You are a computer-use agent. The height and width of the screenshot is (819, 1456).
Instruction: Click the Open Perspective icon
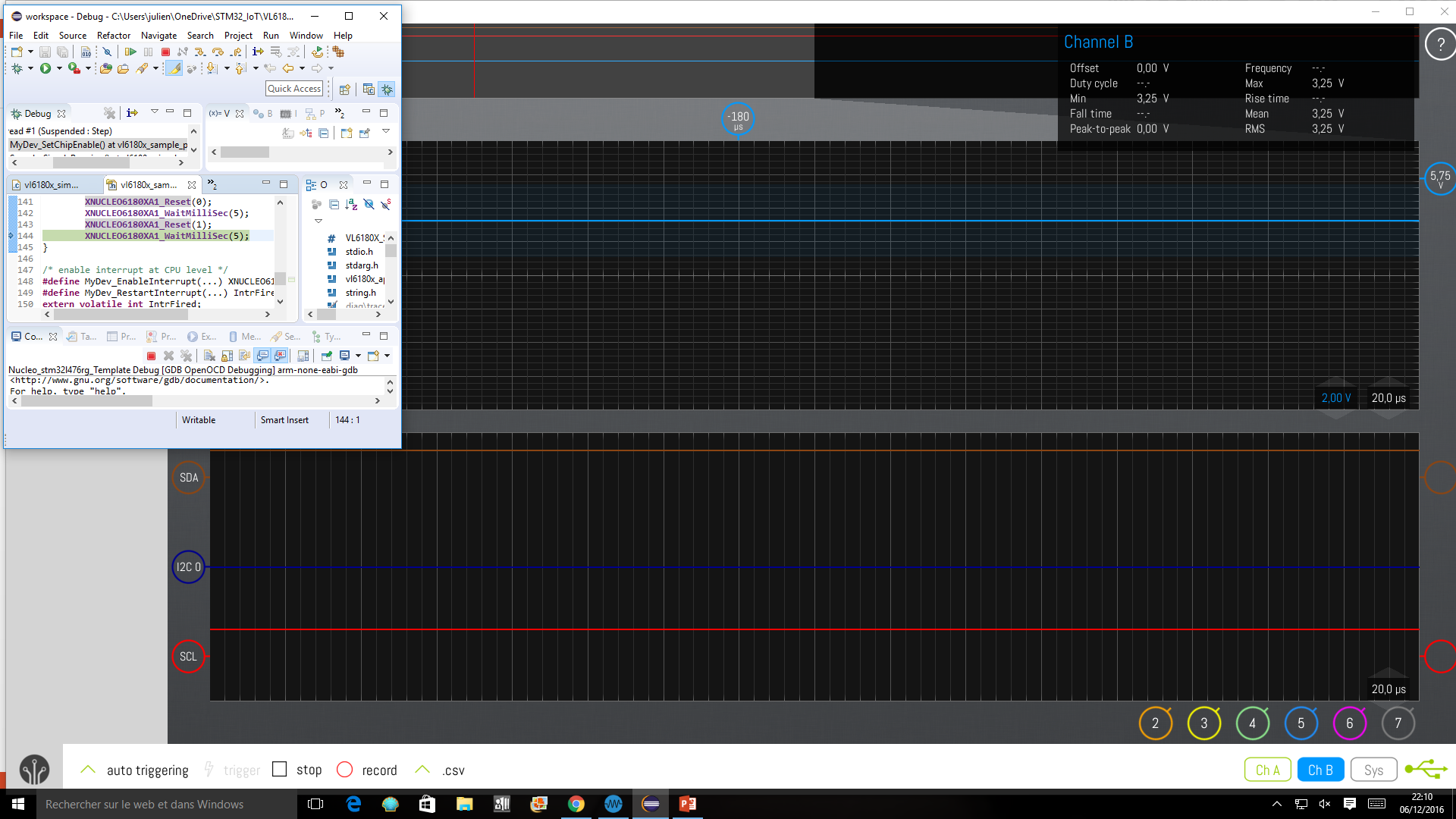[345, 89]
